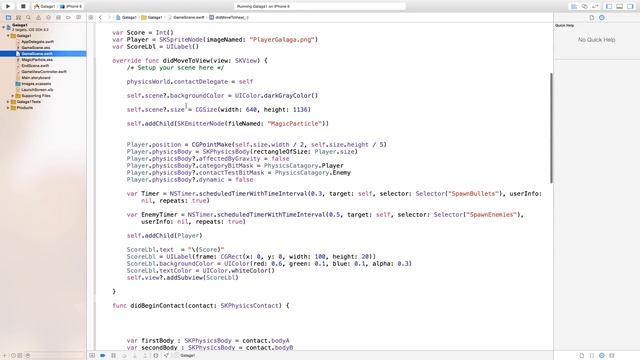
Task: Toggle the Utilities panel
Action: click(630, 7)
